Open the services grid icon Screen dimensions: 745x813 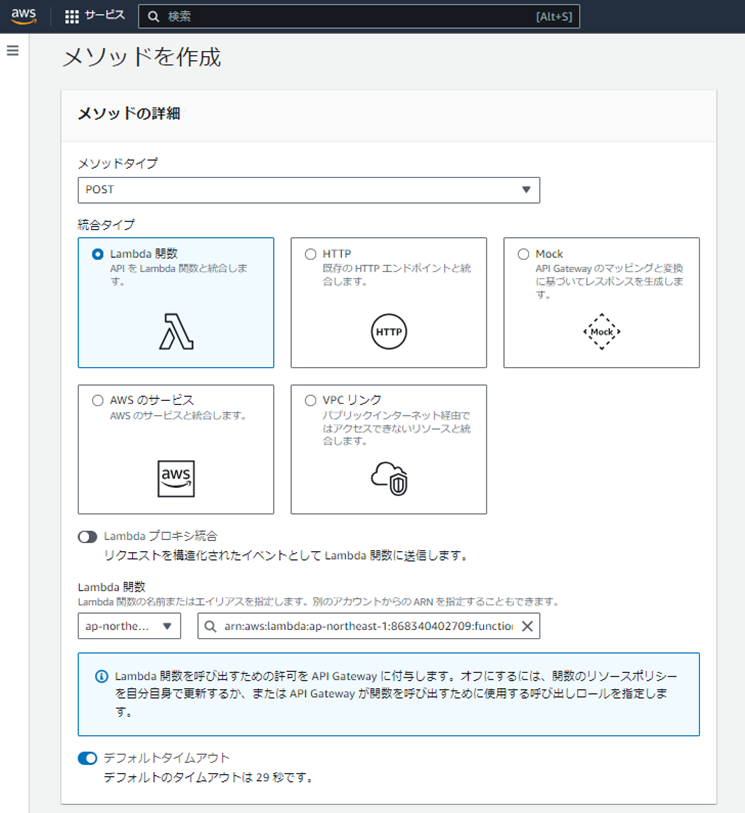click(x=72, y=17)
